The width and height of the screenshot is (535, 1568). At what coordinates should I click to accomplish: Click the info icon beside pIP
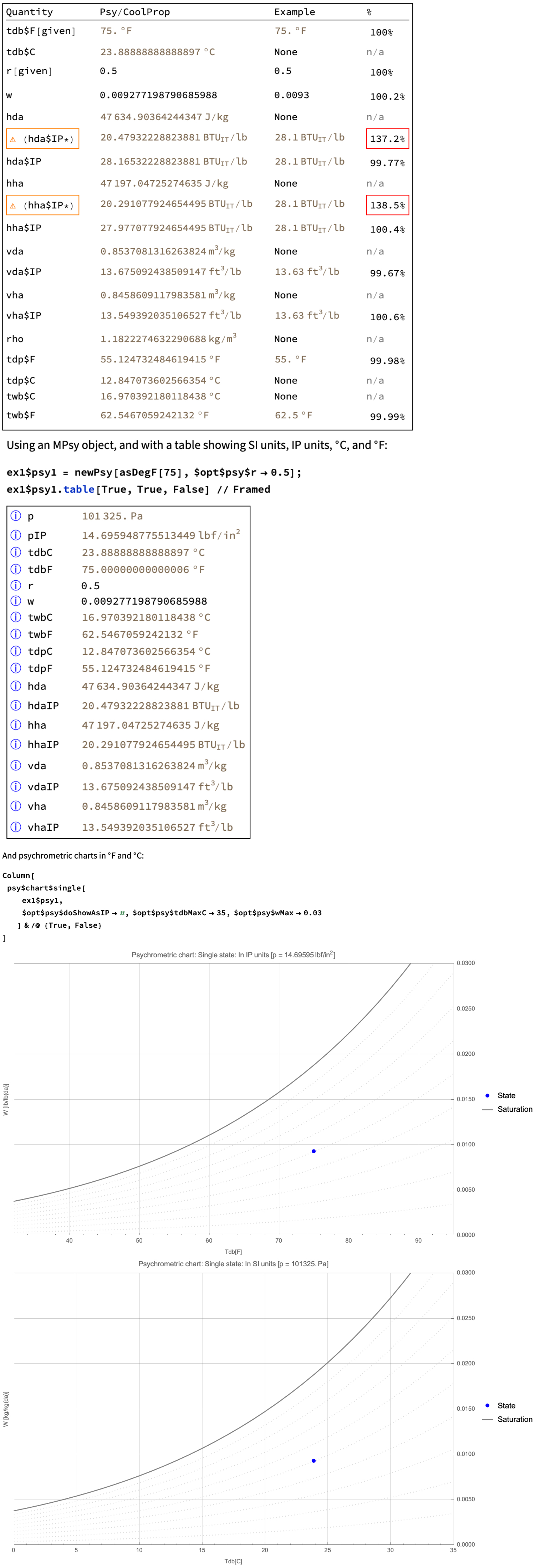(x=16, y=535)
